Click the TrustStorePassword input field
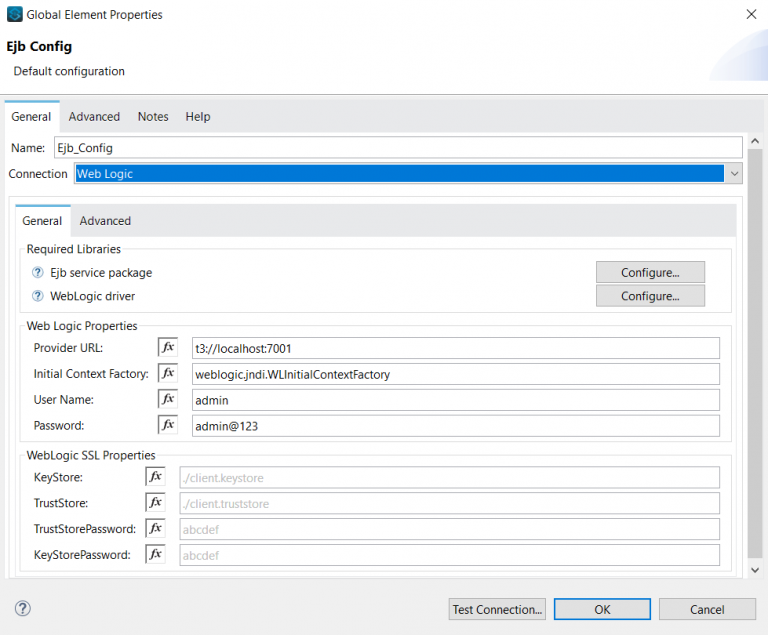Screen dimensions: 768x635 pyautogui.click(x=449, y=529)
